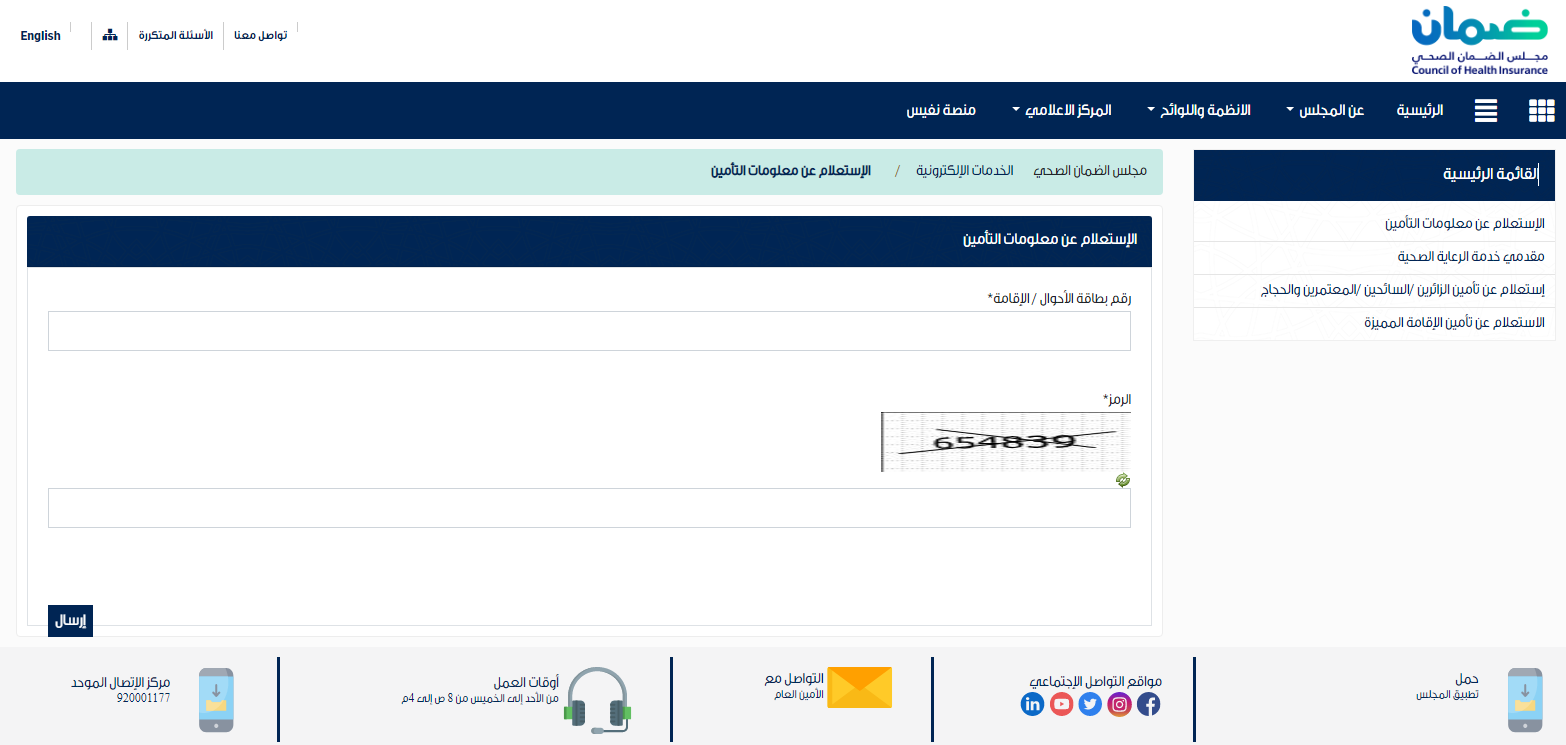
Task: Click the sitemap icon in top bar
Action: point(110,35)
